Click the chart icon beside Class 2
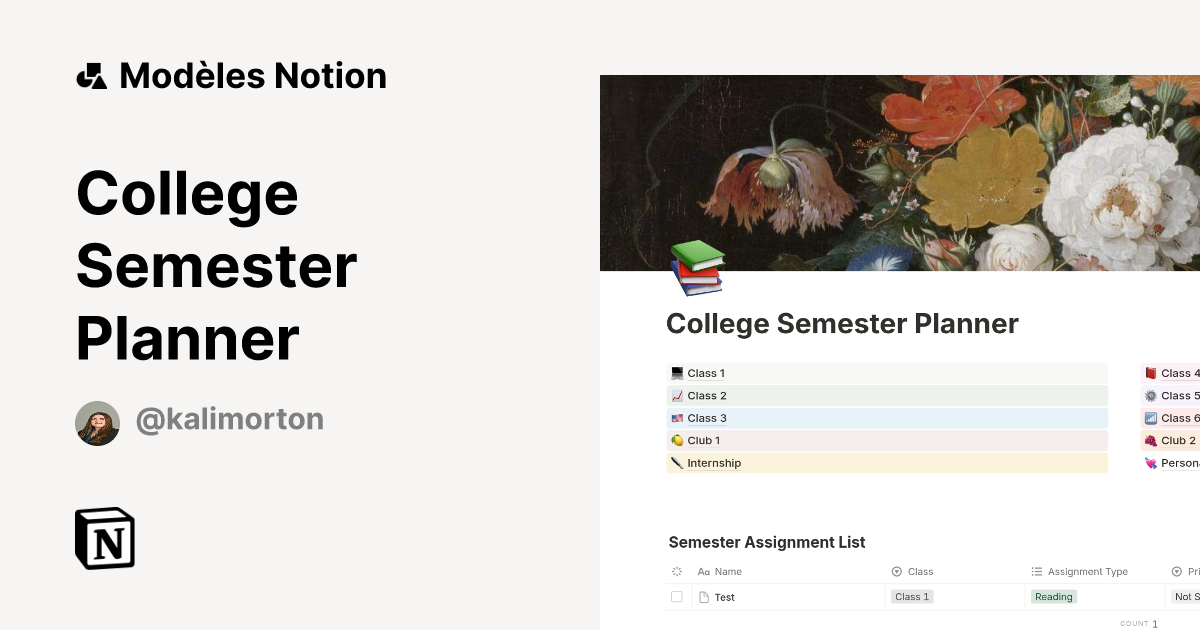The image size is (1200, 630). 677,395
